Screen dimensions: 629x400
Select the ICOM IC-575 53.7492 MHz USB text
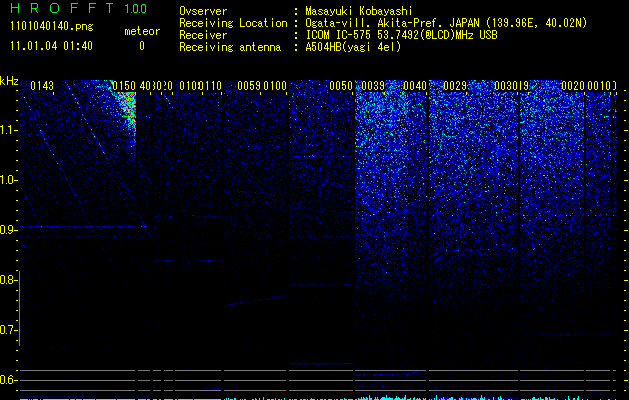(x=401, y=35)
